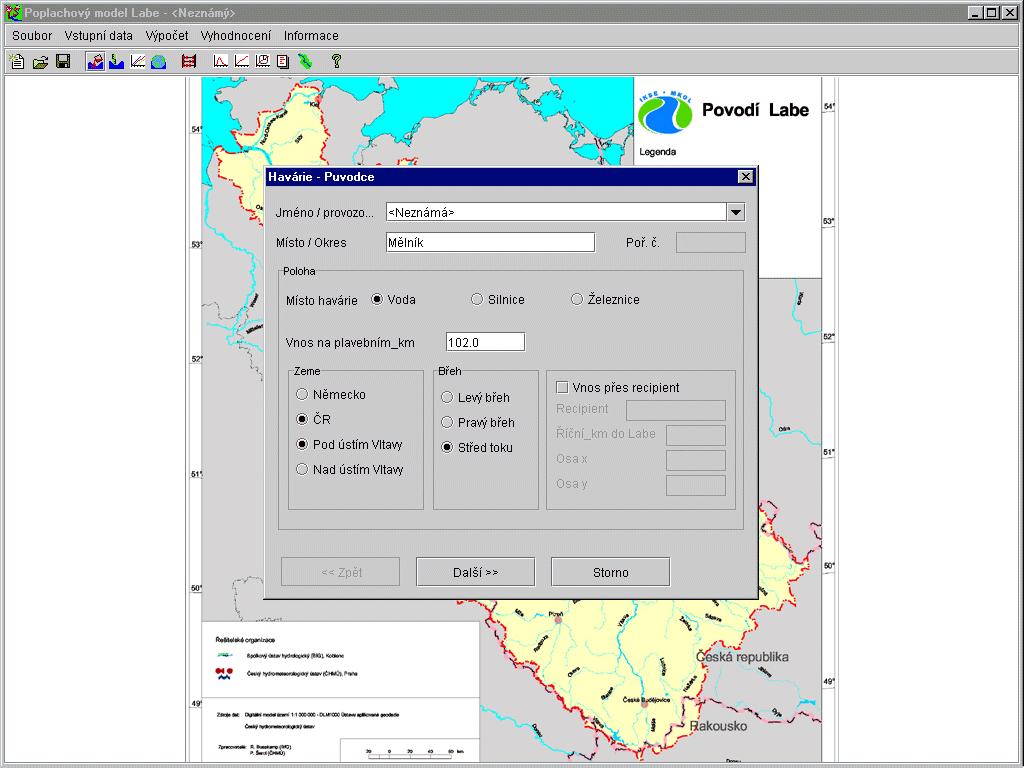1024x768 pixels.
Task: Click the Rakousko label on map
Action: tap(718, 726)
